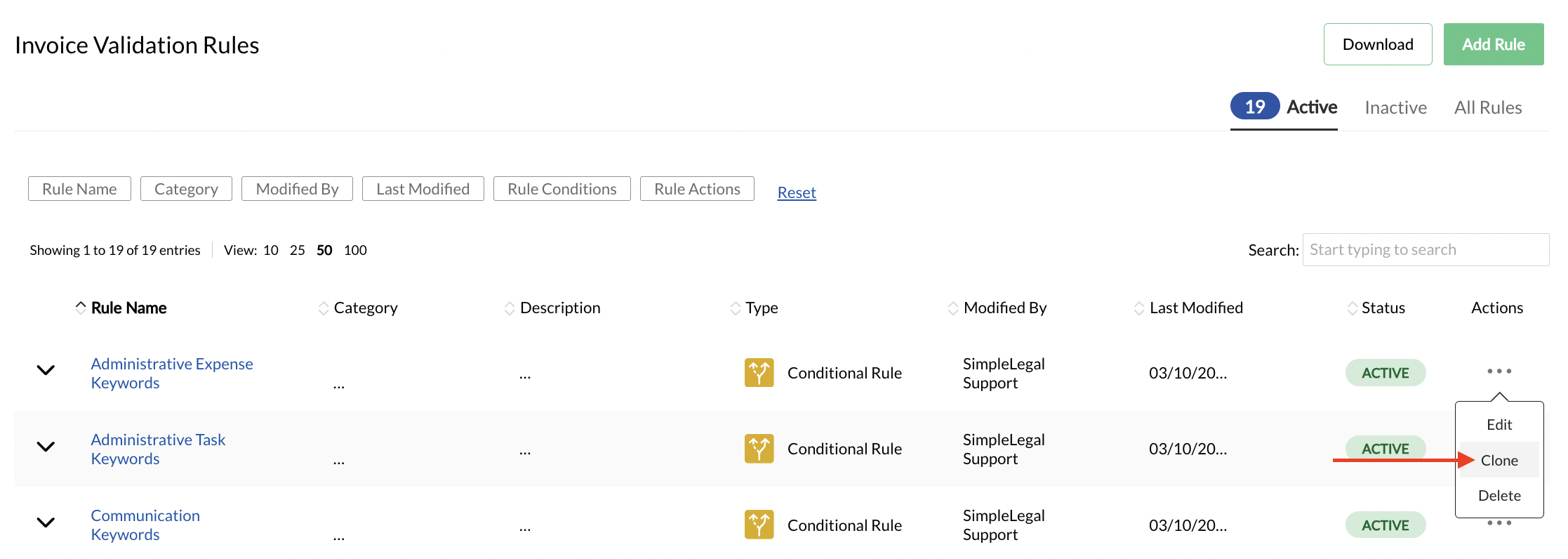Click the Reset link
The image size is (1568, 559).
tap(797, 192)
